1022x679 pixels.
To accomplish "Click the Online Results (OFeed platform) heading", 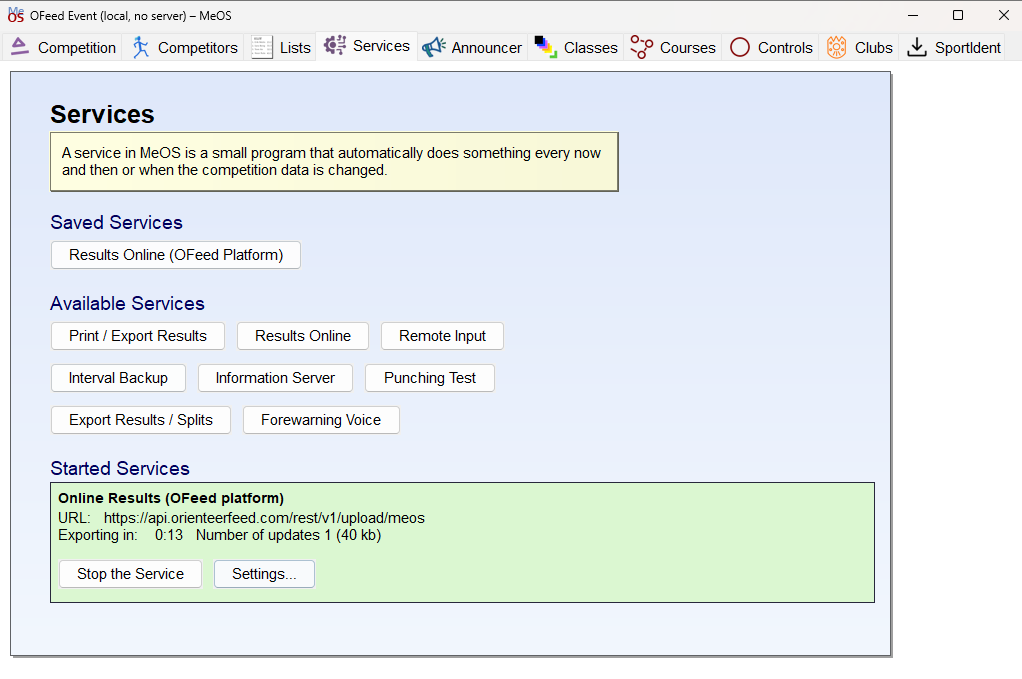I will pos(171,498).
